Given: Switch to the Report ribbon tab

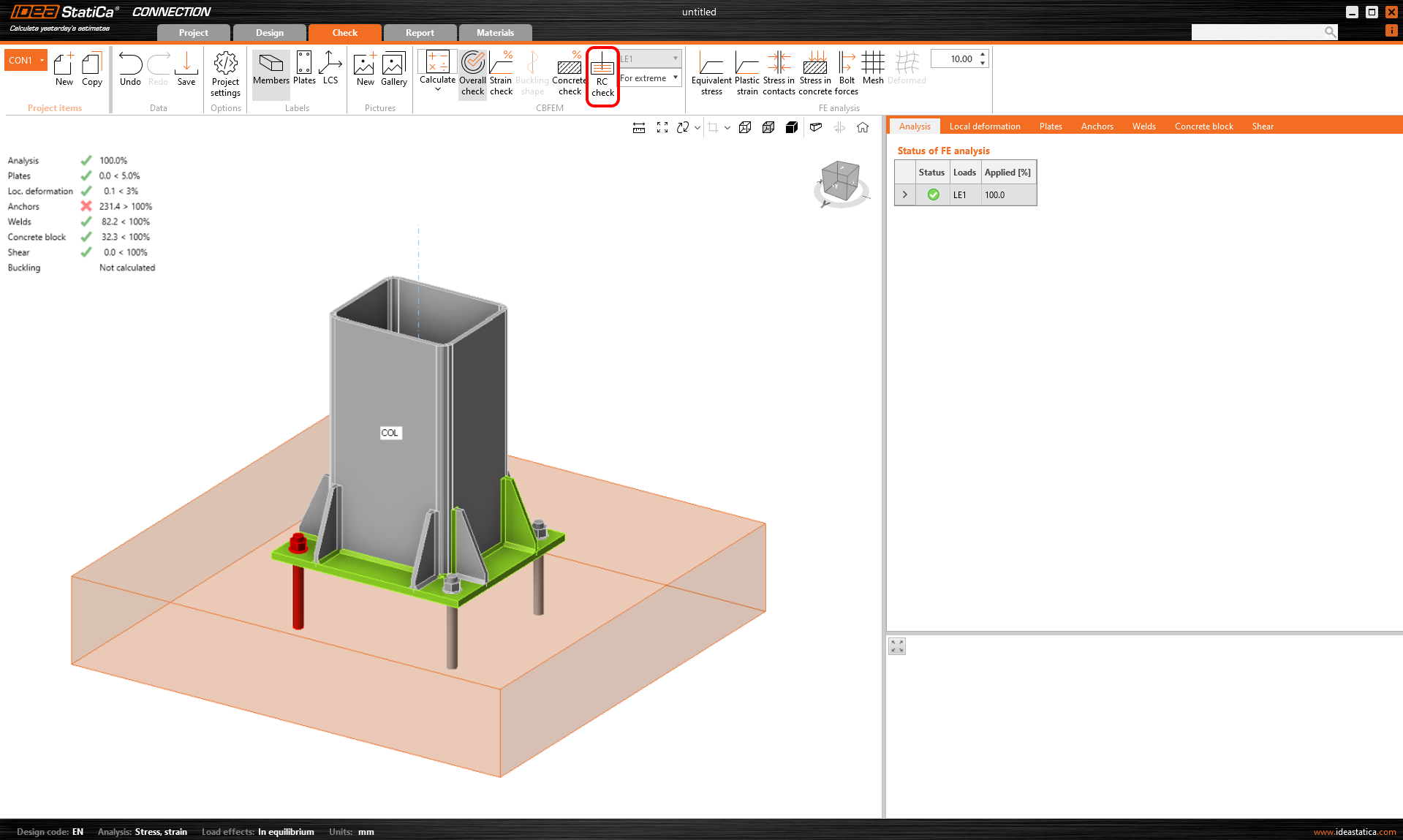Looking at the screenshot, I should point(420,32).
